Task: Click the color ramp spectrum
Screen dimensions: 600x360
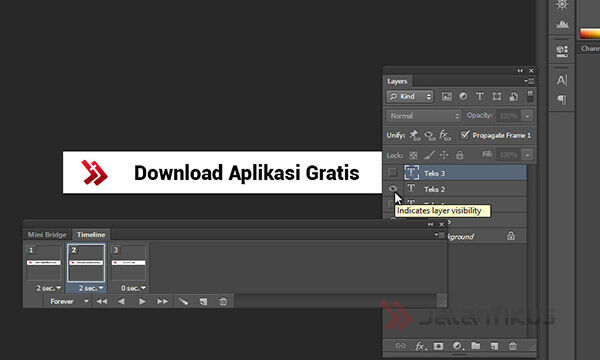Action: coord(590,33)
